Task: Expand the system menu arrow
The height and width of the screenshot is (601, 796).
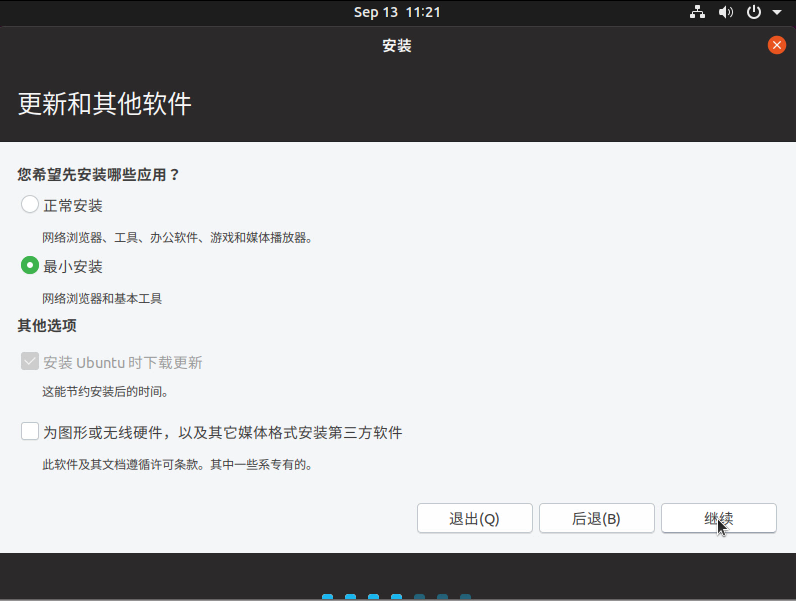Action: click(777, 12)
